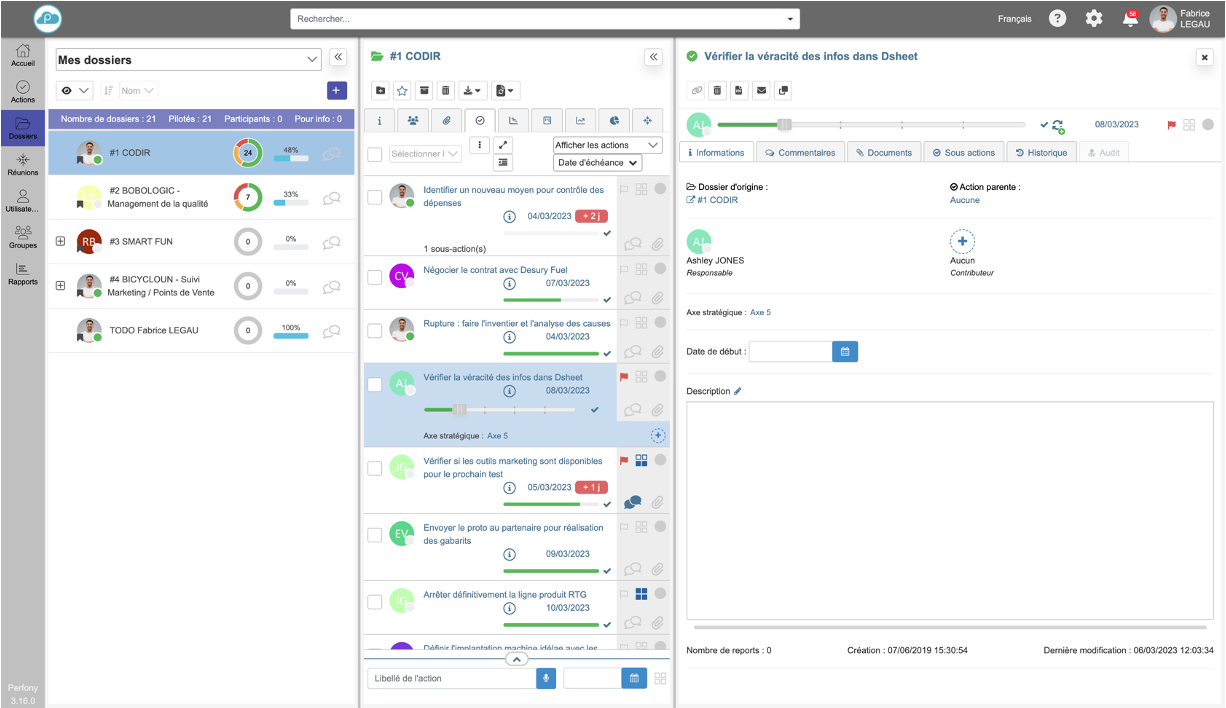Follow the #1 CODIR origin folder link
The height and width of the screenshot is (708, 1226).
pyautogui.click(x=717, y=200)
